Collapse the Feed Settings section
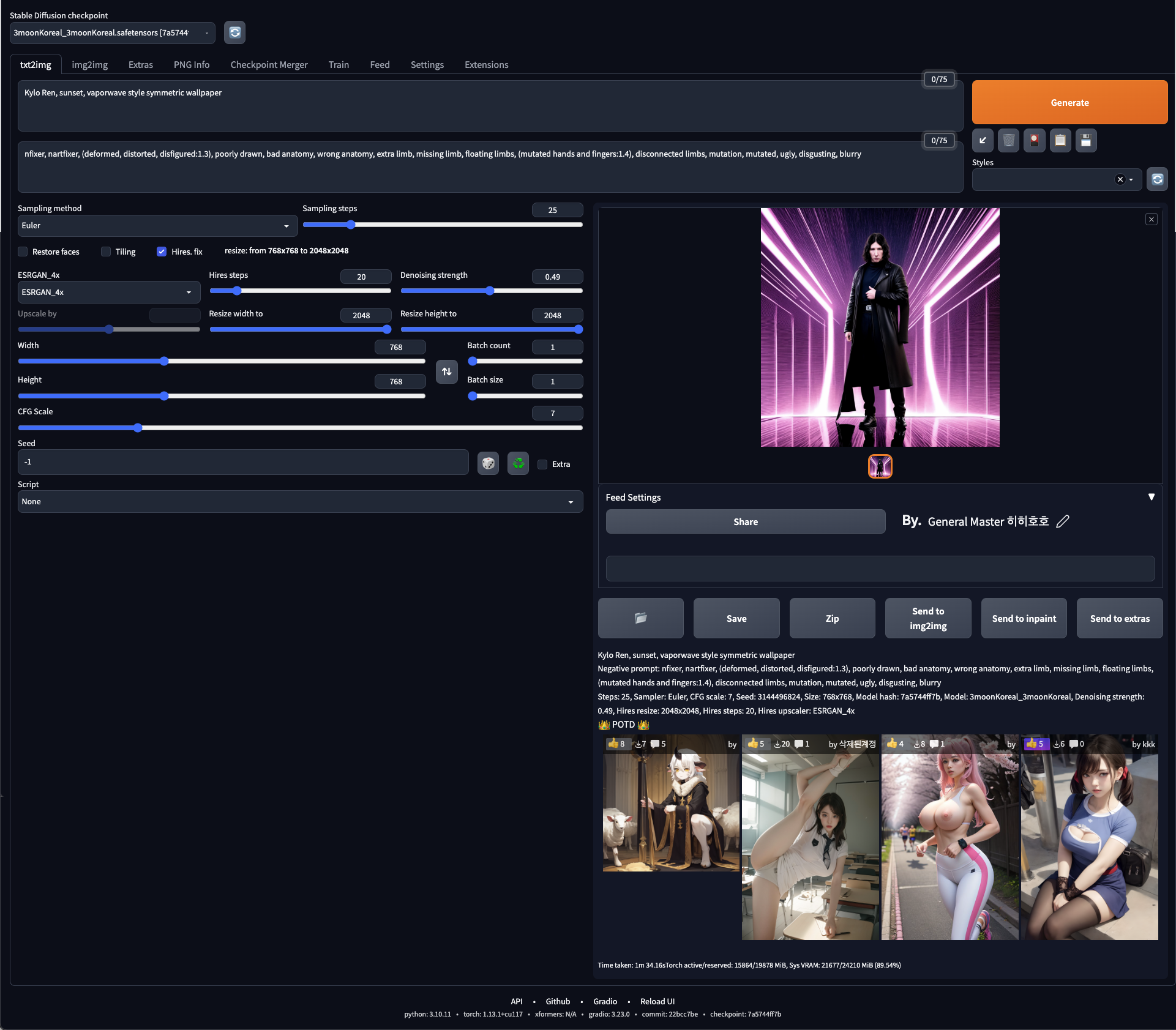Screen dimensions: 1176x1030 [1151, 497]
